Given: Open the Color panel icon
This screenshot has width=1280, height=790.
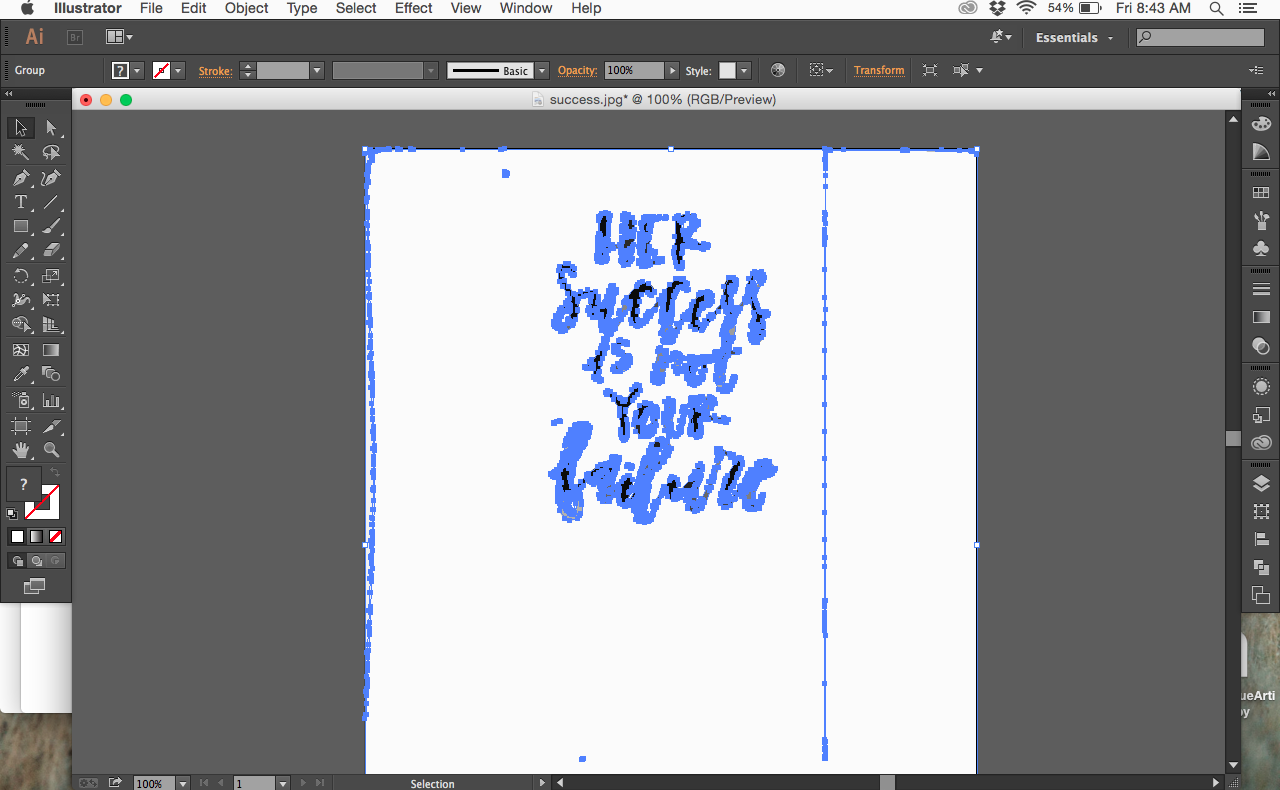Looking at the screenshot, I should coord(1261,123).
